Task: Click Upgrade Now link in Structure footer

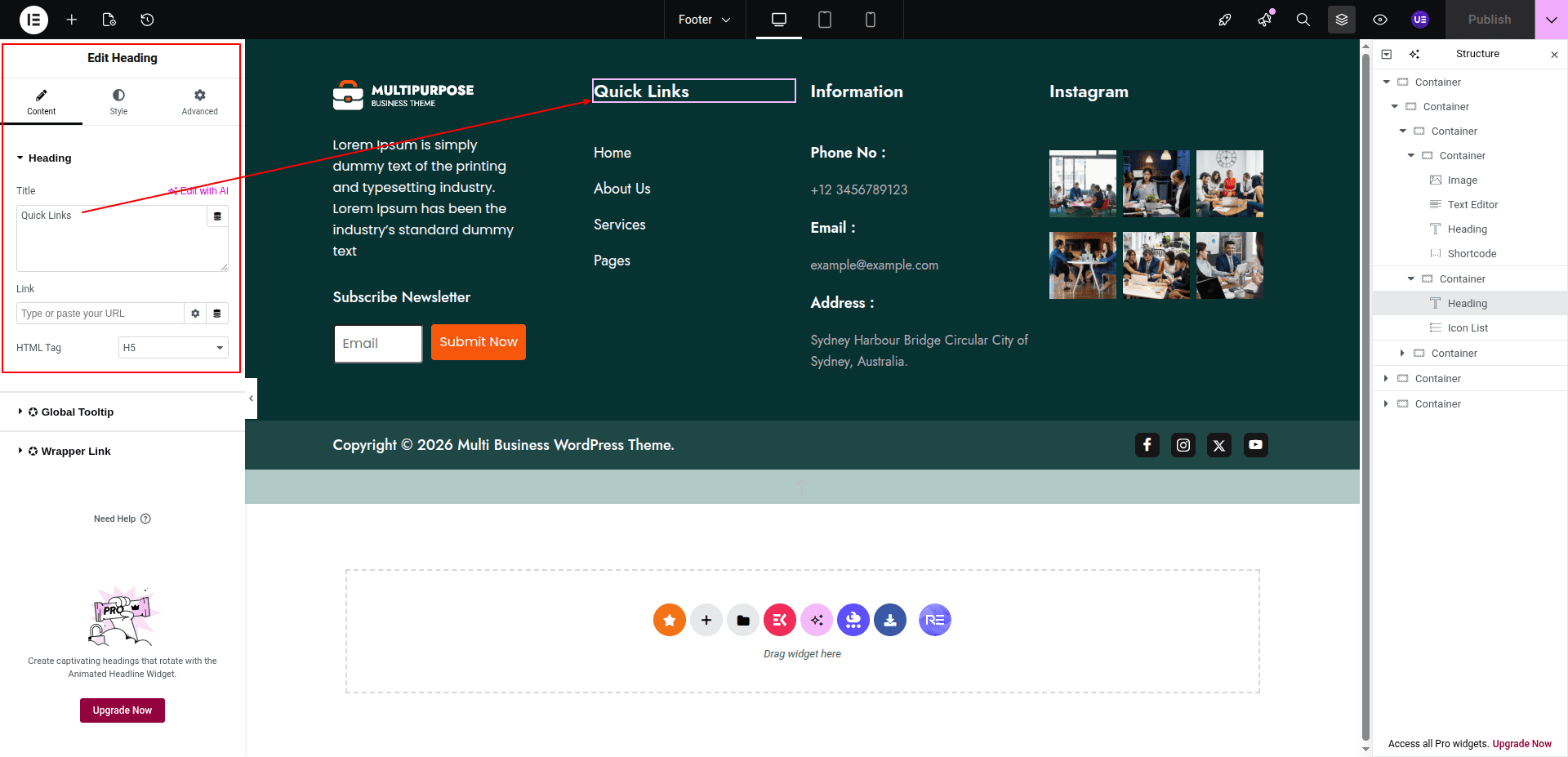Action: [x=1522, y=744]
